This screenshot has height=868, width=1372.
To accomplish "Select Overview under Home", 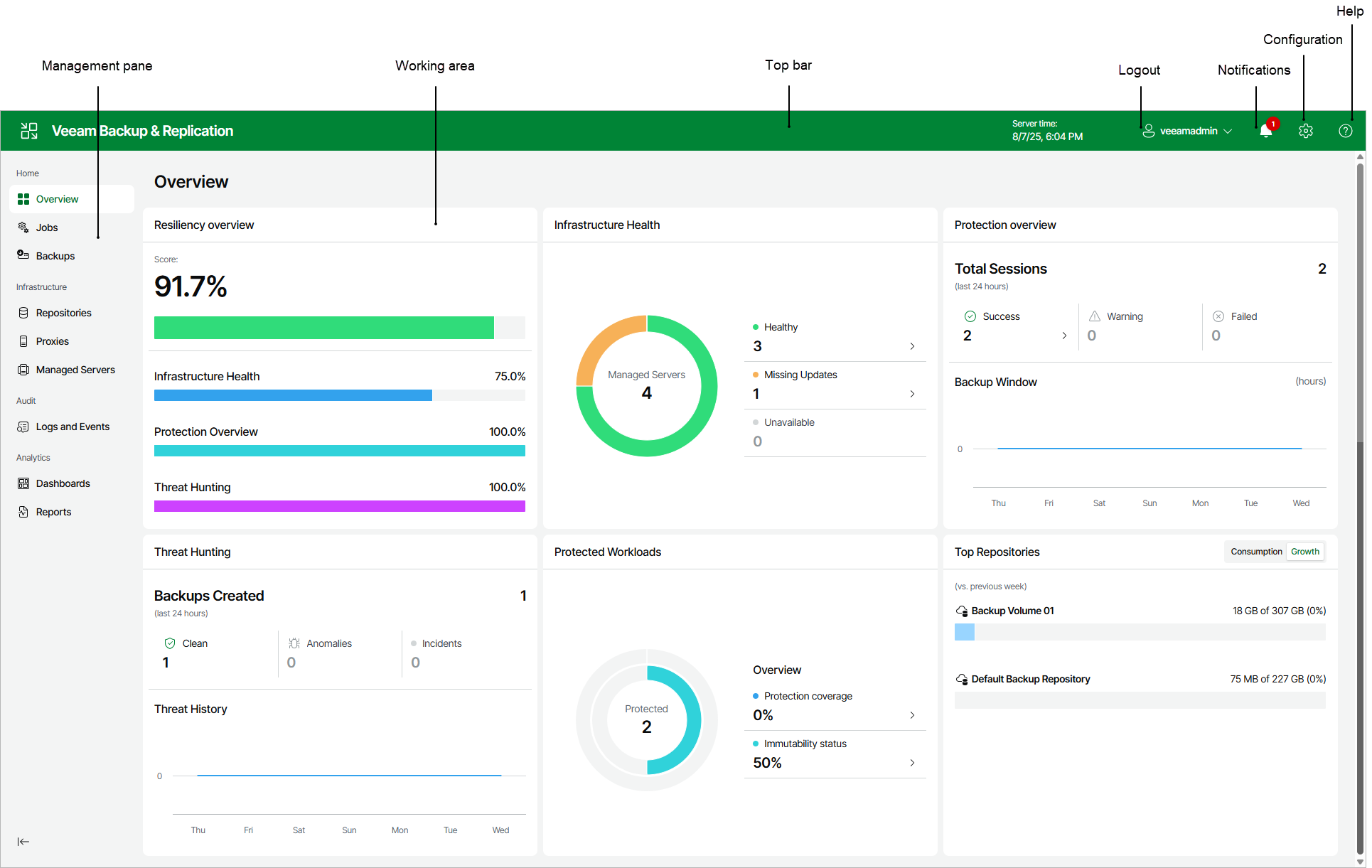I will pos(58,199).
